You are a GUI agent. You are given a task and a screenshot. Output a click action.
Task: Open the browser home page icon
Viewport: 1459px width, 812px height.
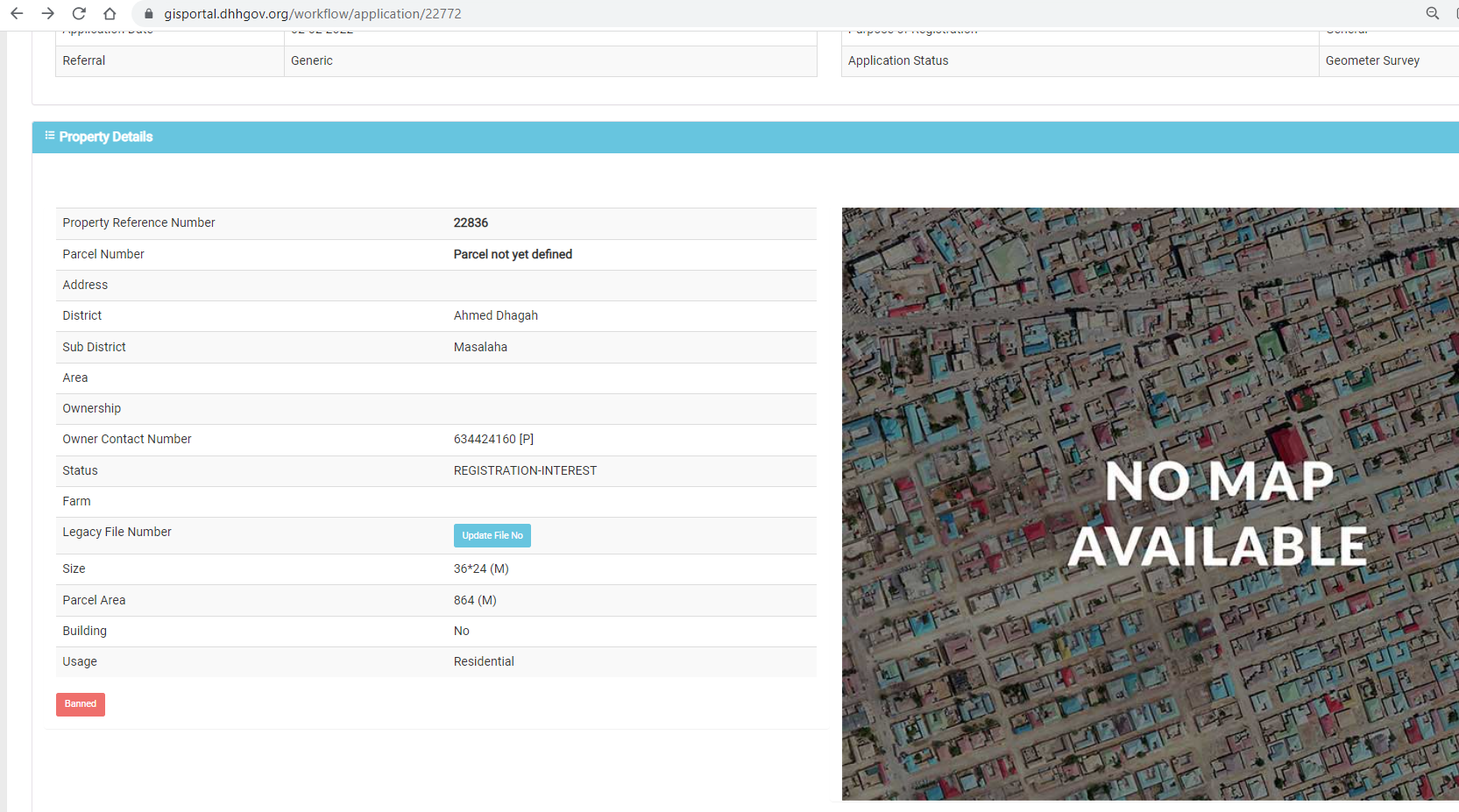(x=110, y=13)
